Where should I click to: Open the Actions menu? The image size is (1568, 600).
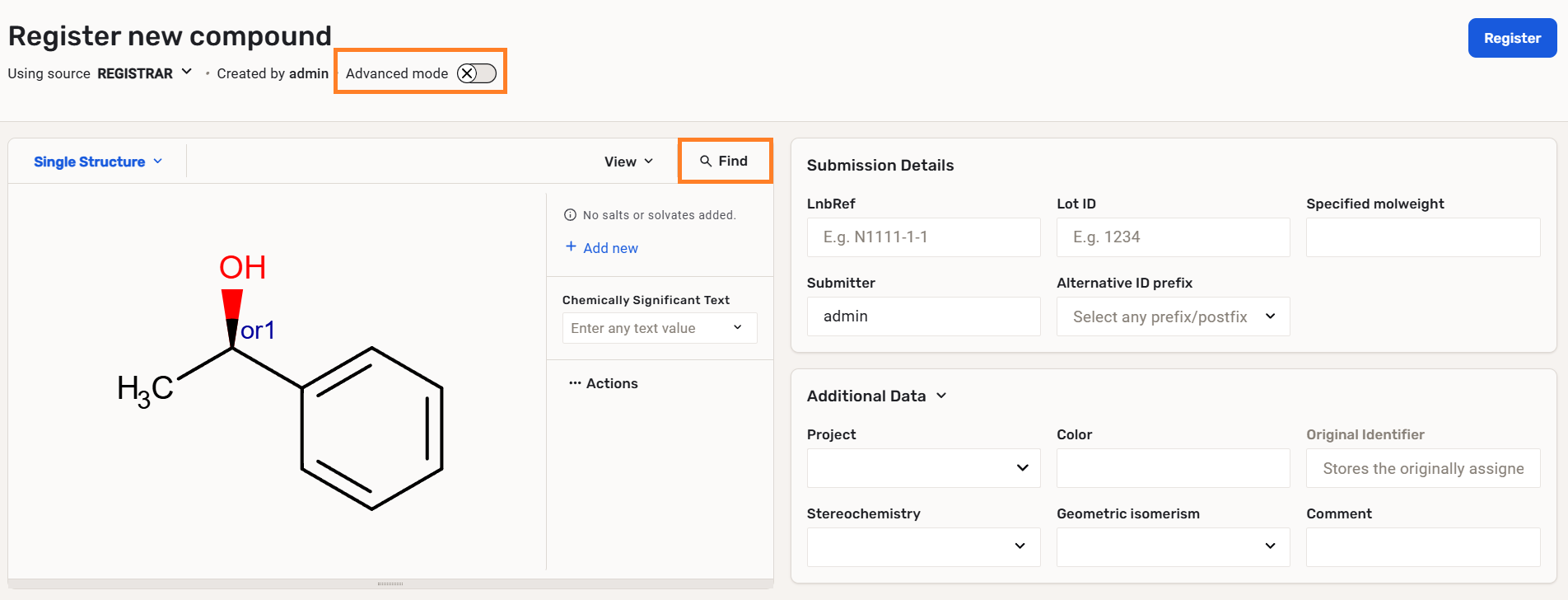pyautogui.click(x=611, y=383)
